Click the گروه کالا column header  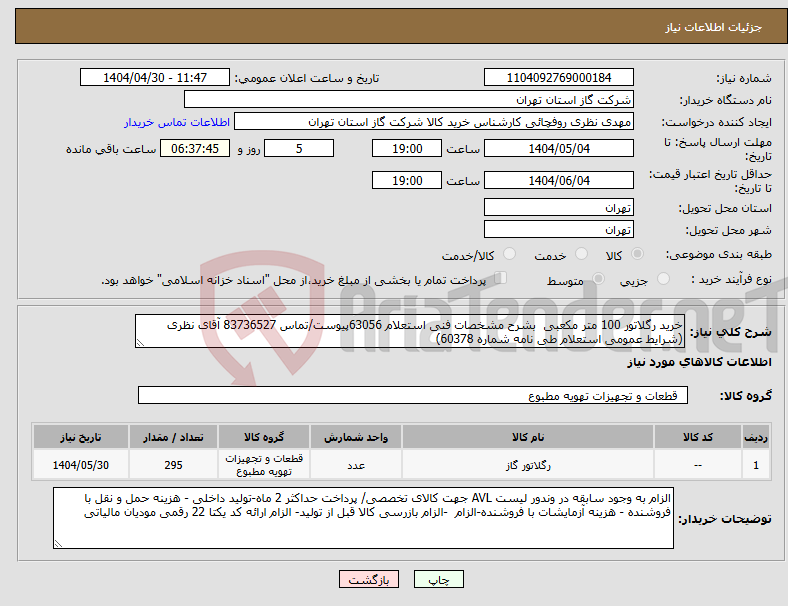click(264, 437)
